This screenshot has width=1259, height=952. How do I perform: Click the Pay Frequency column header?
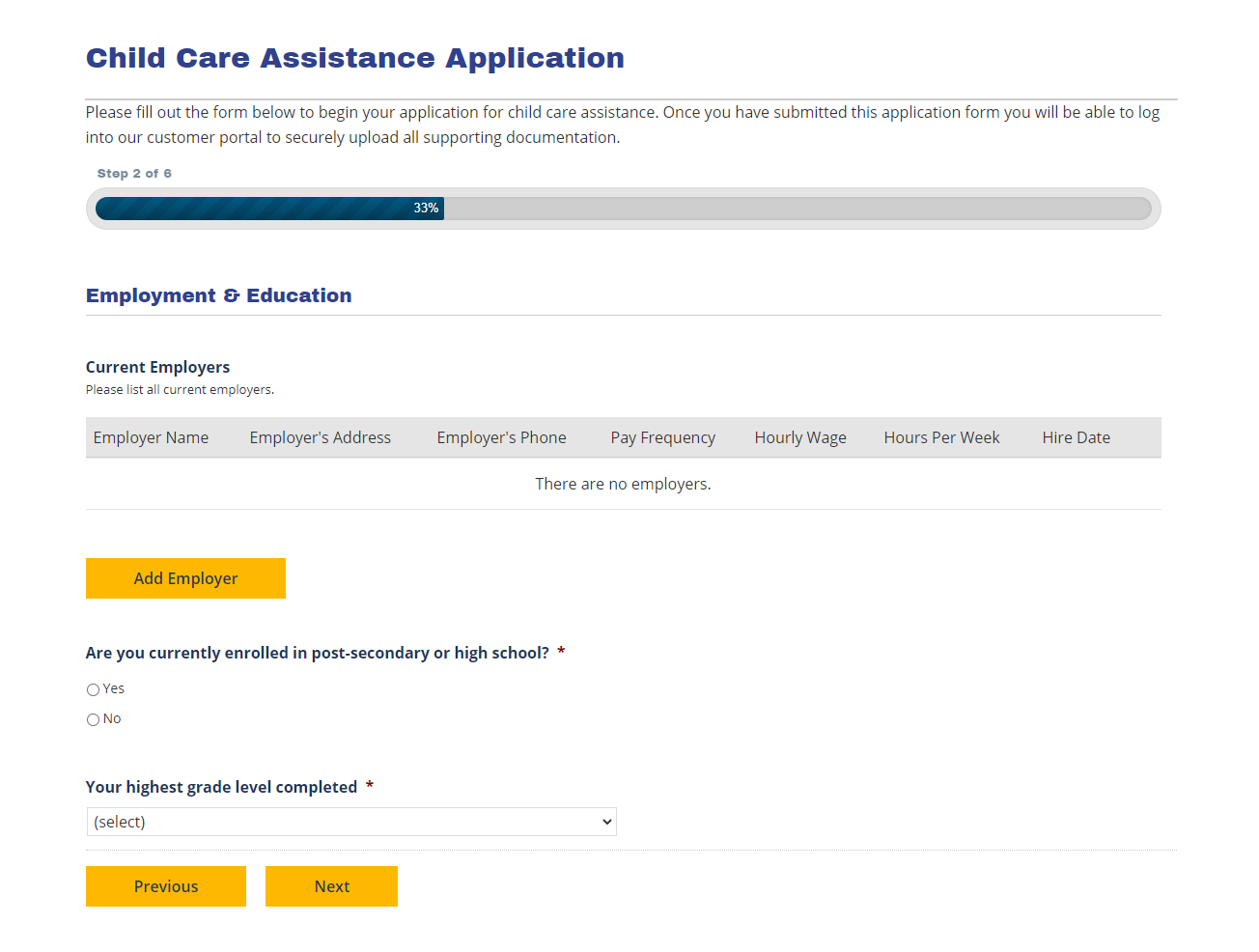coord(662,437)
